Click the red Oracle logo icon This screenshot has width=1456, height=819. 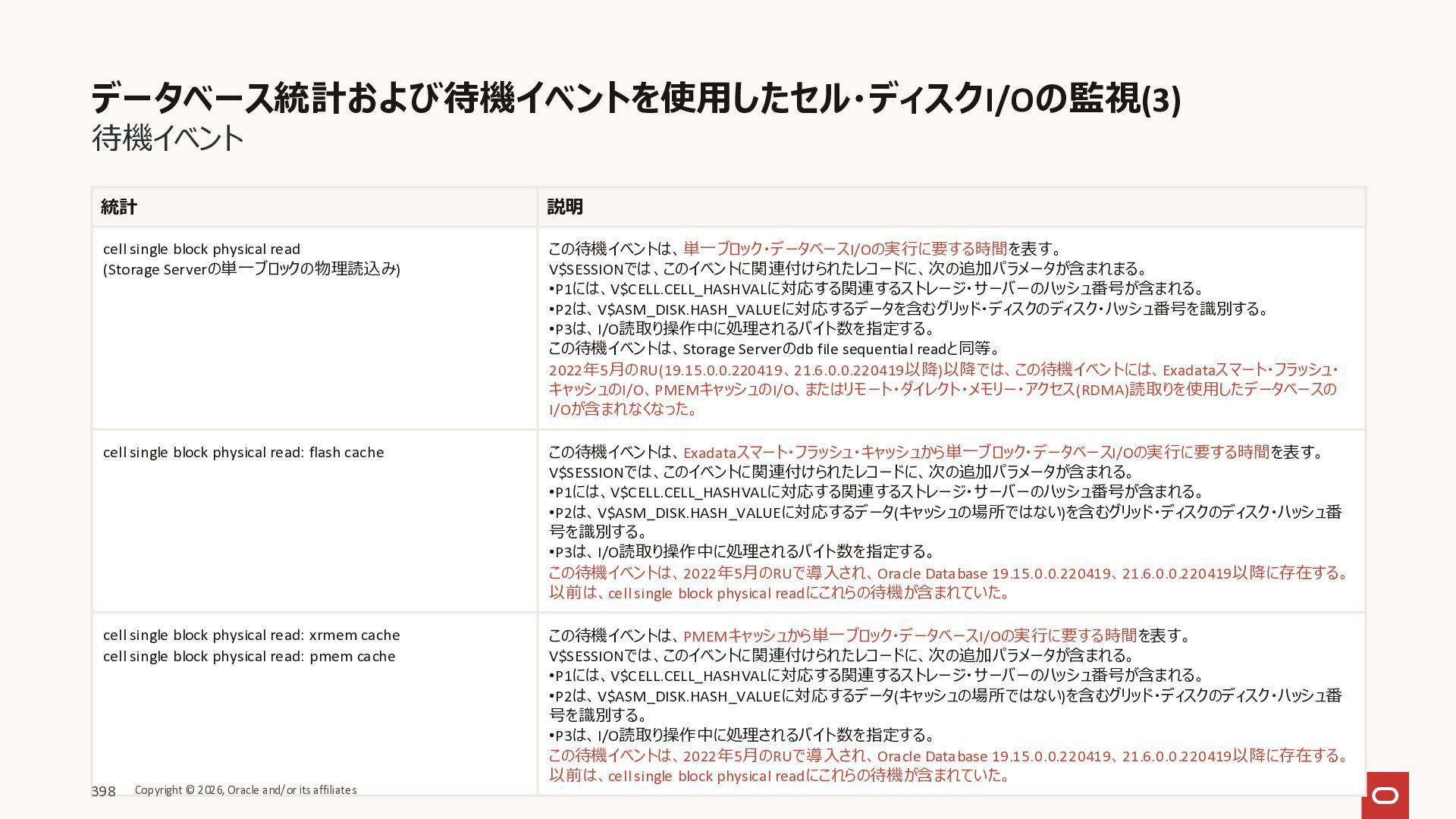[1385, 795]
